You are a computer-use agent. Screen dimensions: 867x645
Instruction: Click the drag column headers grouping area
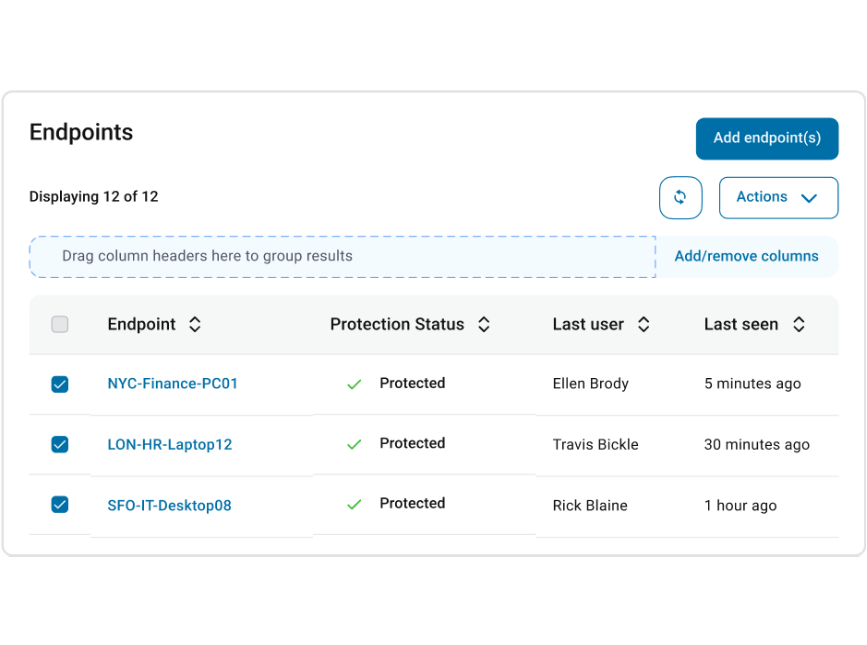(342, 256)
